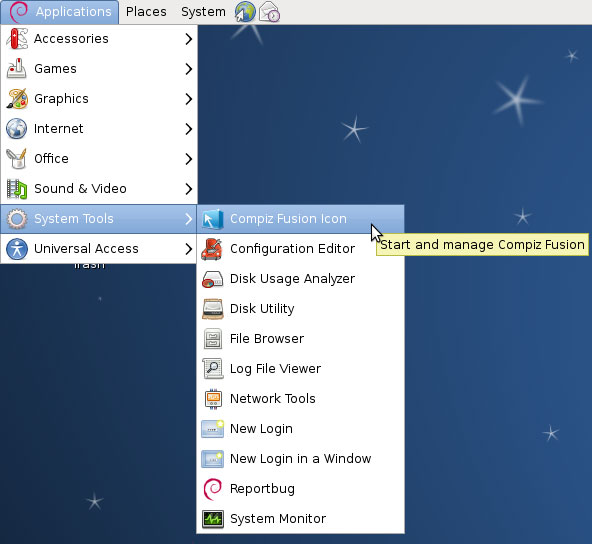Click the Configuration Editor red toolbox icon
Image resolution: width=592 pixels, height=544 pixels.
213,248
